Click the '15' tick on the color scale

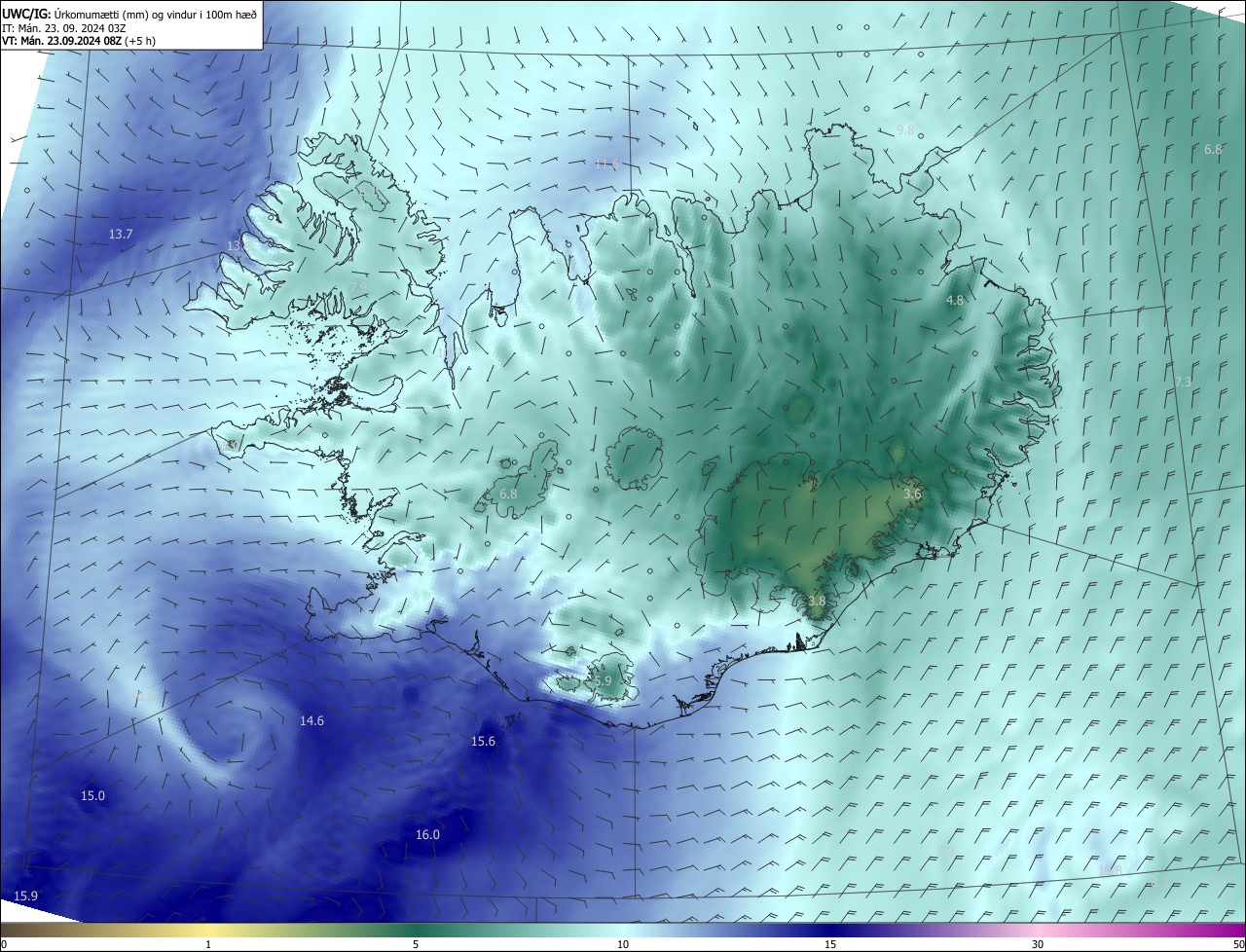pyautogui.click(x=830, y=944)
